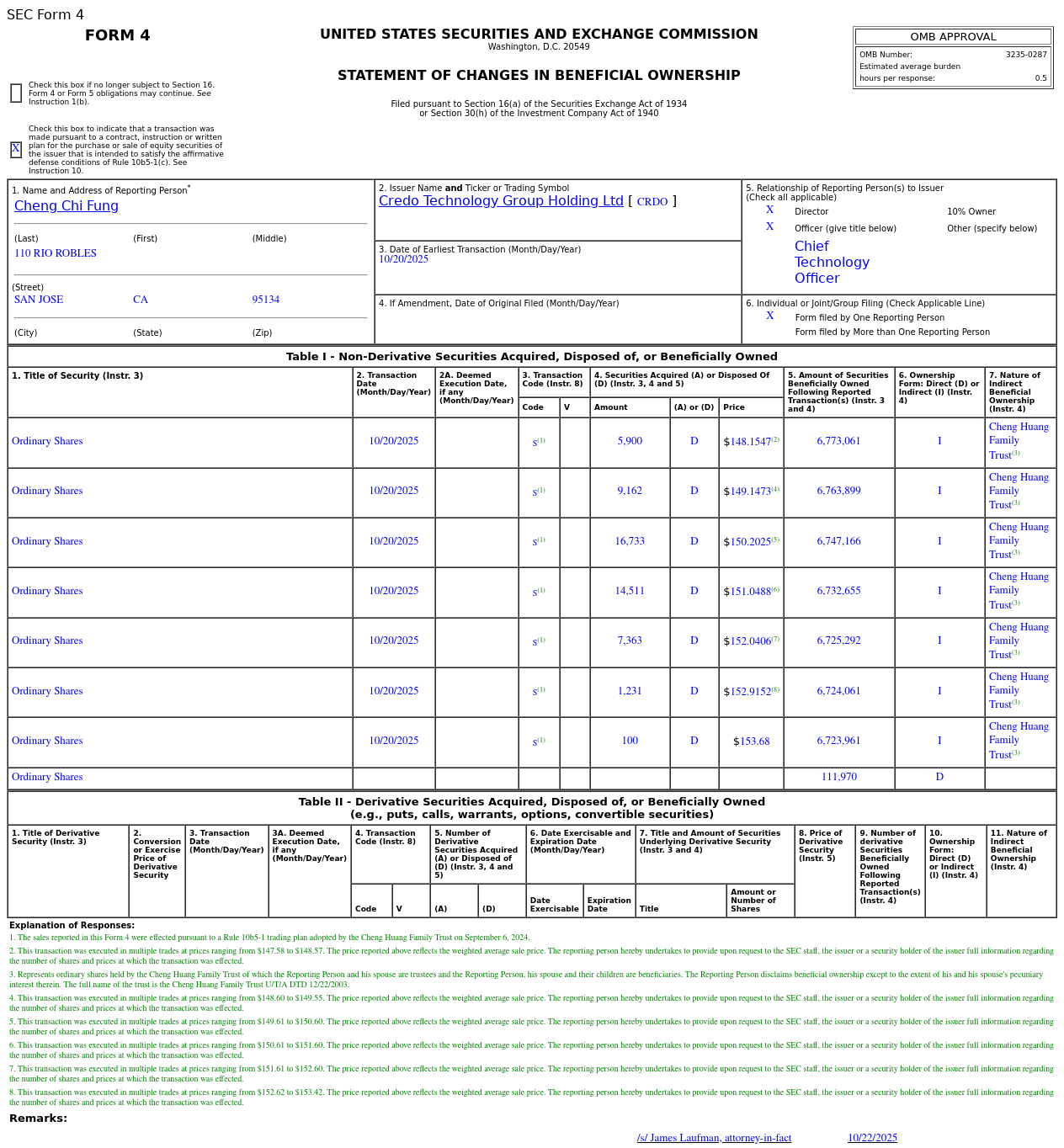Click the James Laufman attorney-in-fact signature
The height and width of the screenshot is (1148, 1064).
[x=714, y=1138]
